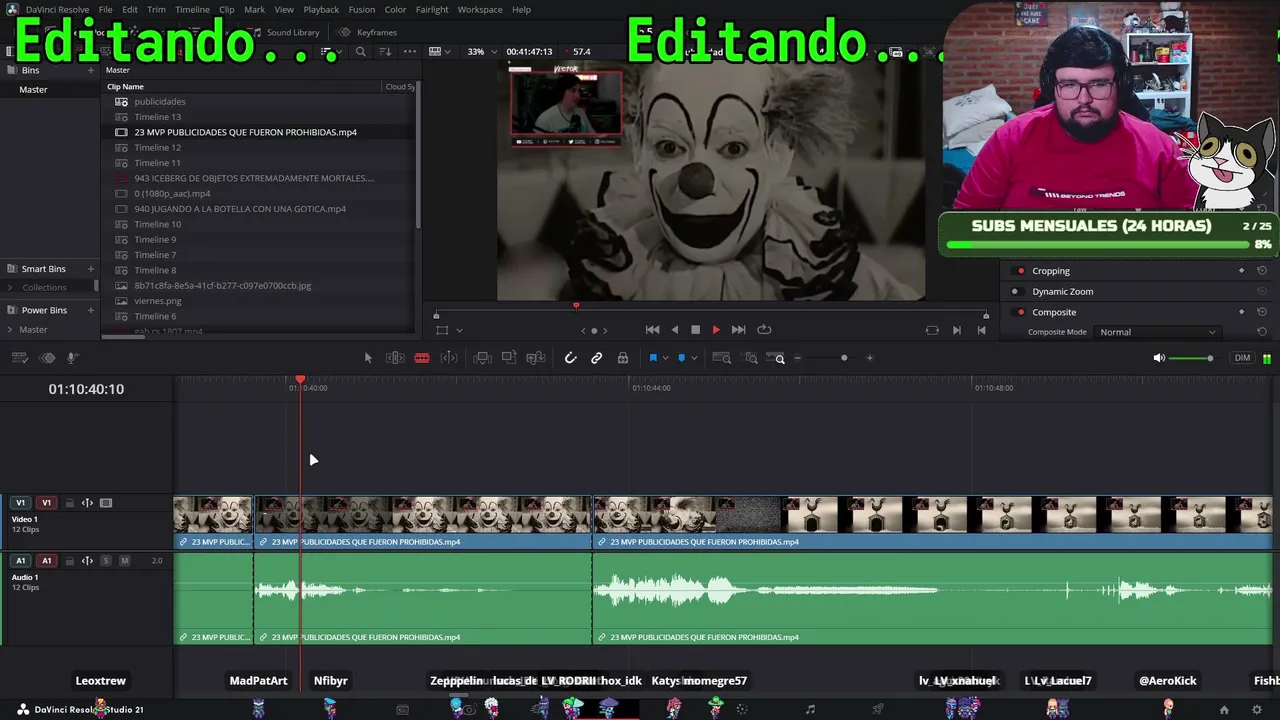This screenshot has width=1280, height=720.
Task: Open the Fairlight menu
Action: point(432,10)
